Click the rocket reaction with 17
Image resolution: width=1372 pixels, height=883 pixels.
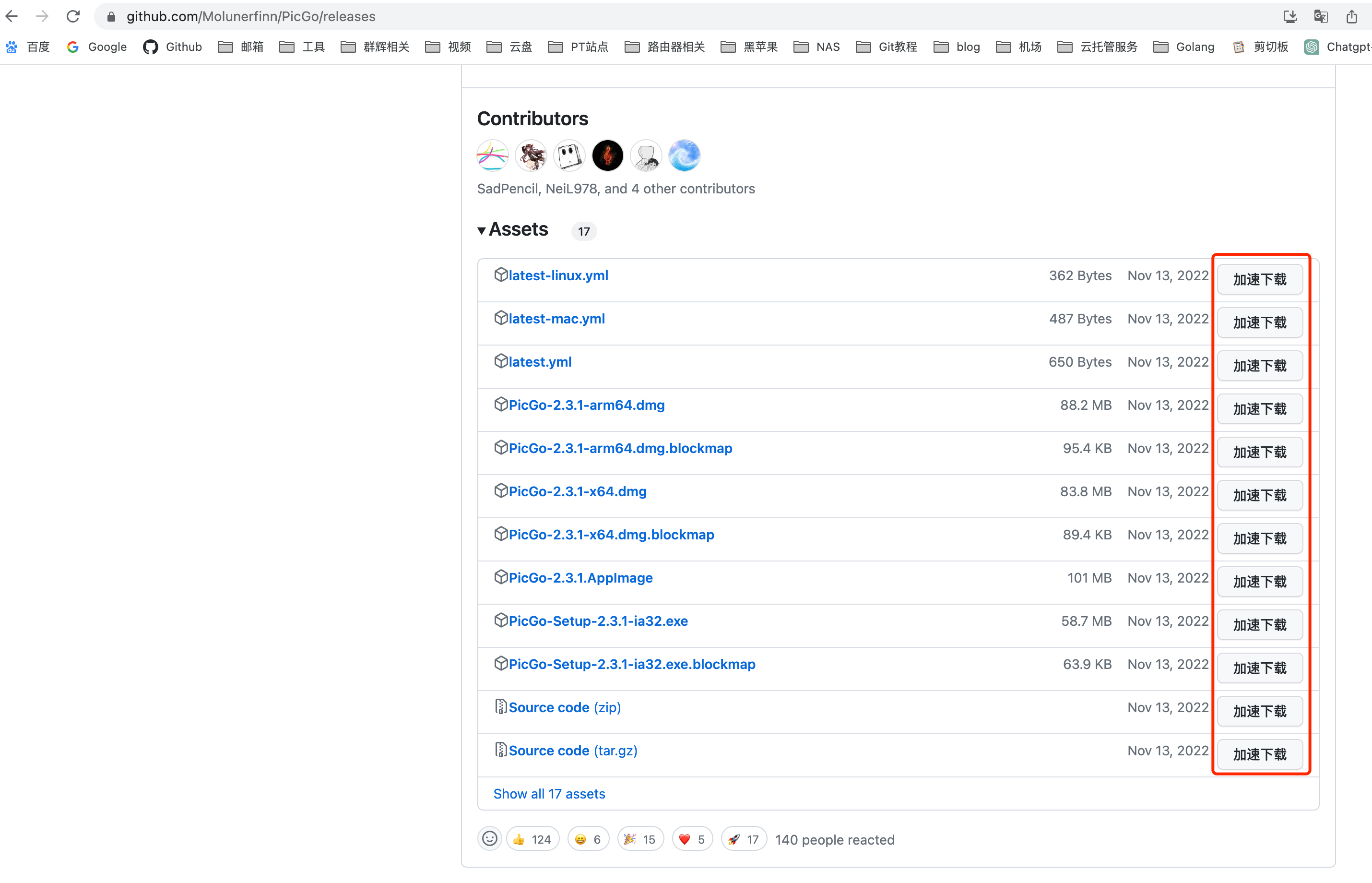[744, 839]
